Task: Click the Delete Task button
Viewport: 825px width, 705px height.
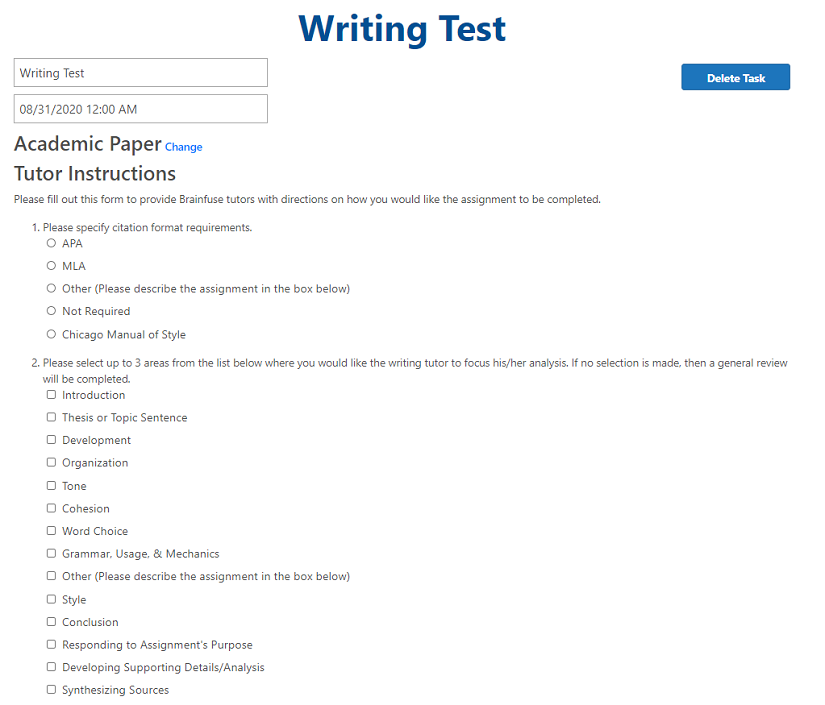Action: pyautogui.click(x=735, y=78)
